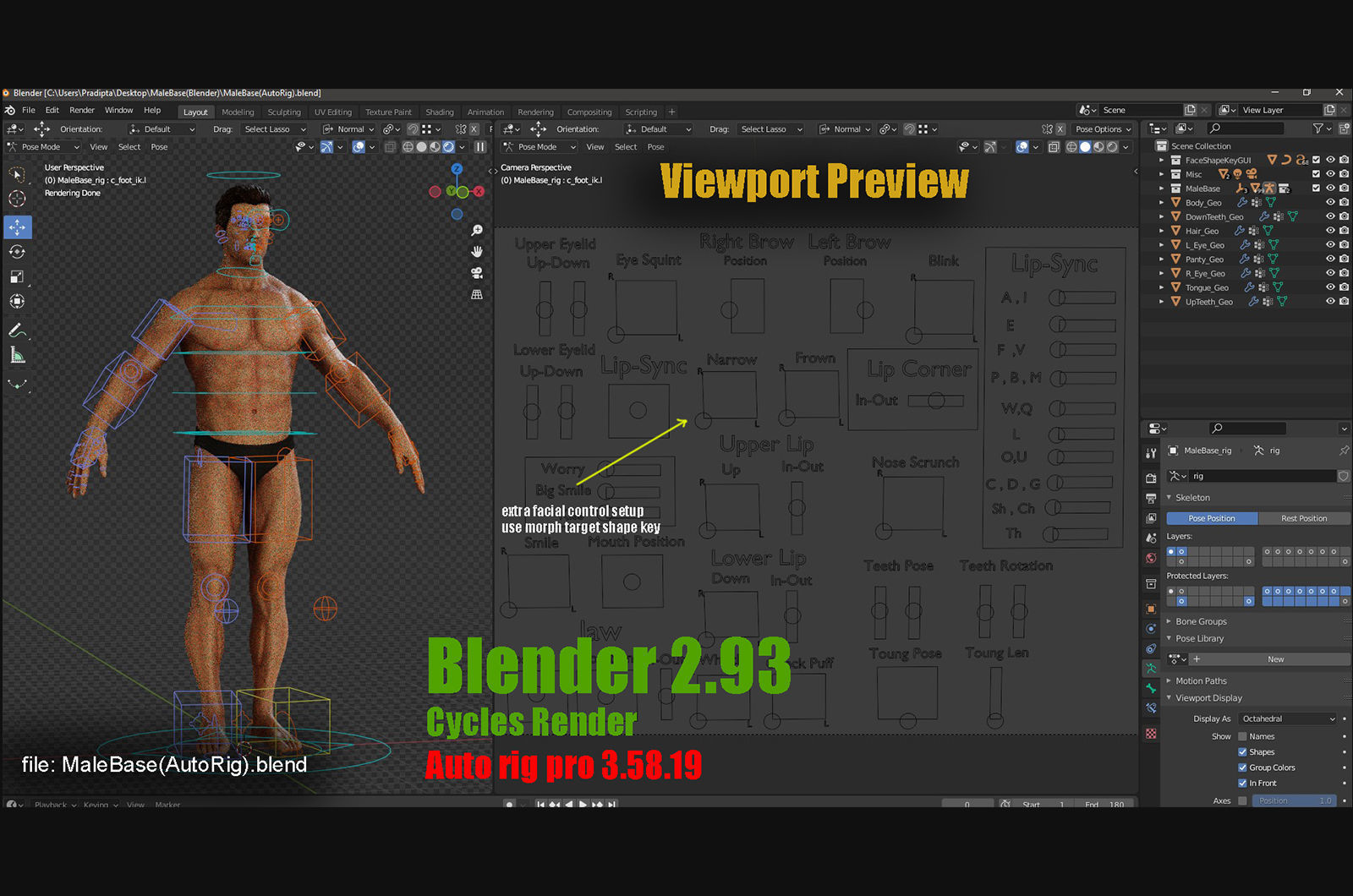Screen dimensions: 1353x896
Task: Switch to the Animation workspace tab
Action: pos(485,112)
